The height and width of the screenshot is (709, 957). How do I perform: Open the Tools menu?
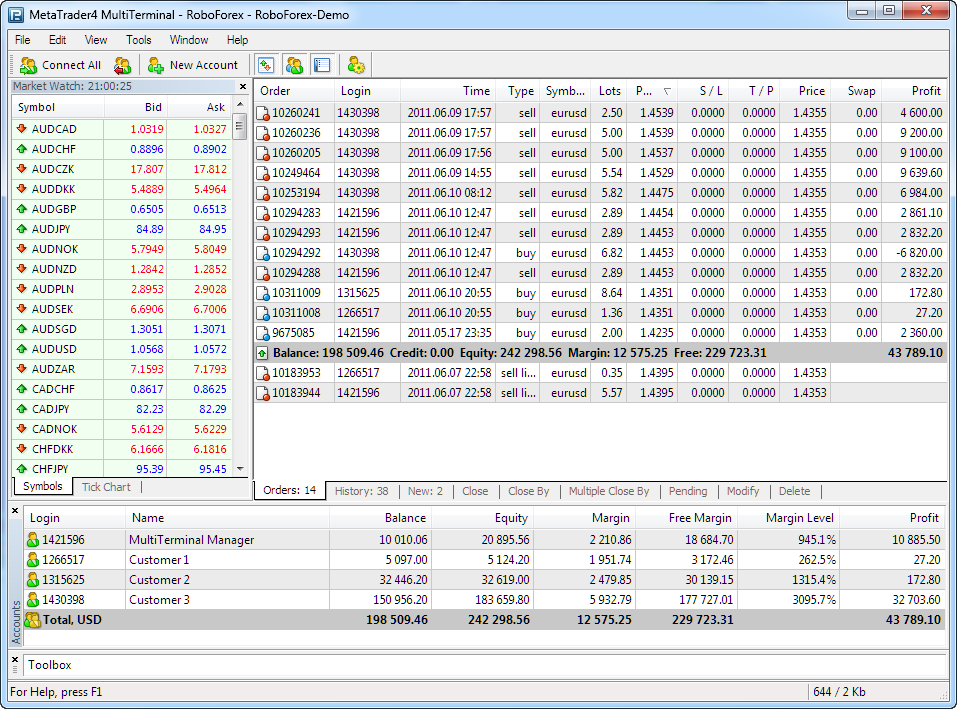139,40
